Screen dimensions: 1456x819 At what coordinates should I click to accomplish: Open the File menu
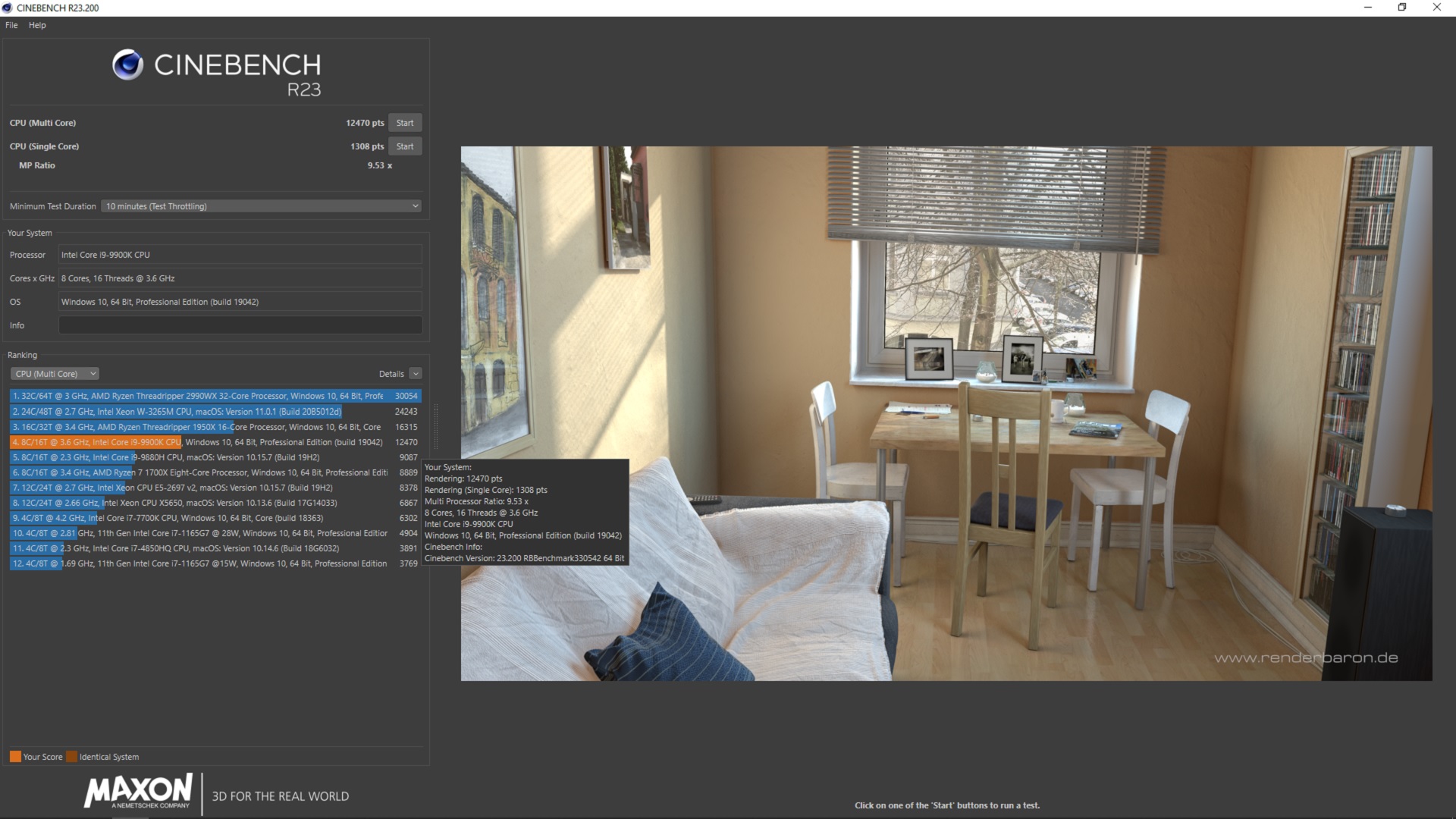pos(11,25)
